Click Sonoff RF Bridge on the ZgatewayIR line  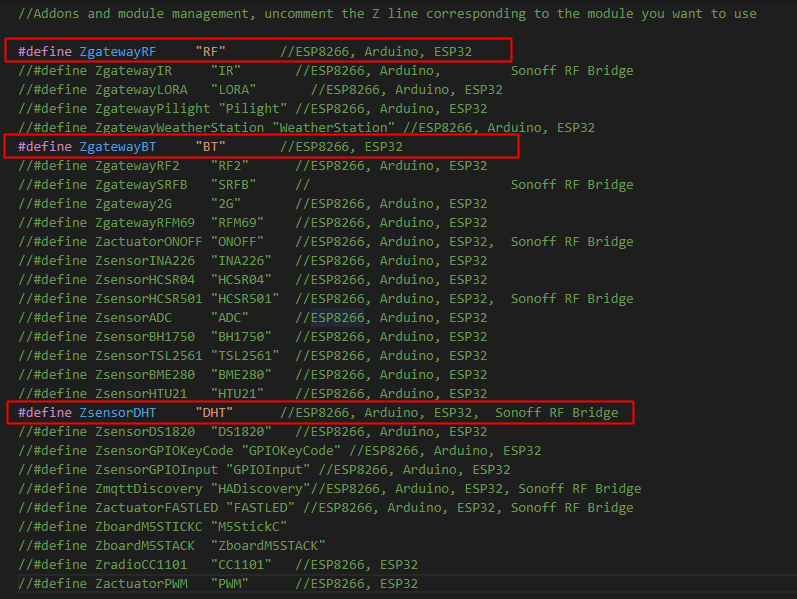pos(572,71)
